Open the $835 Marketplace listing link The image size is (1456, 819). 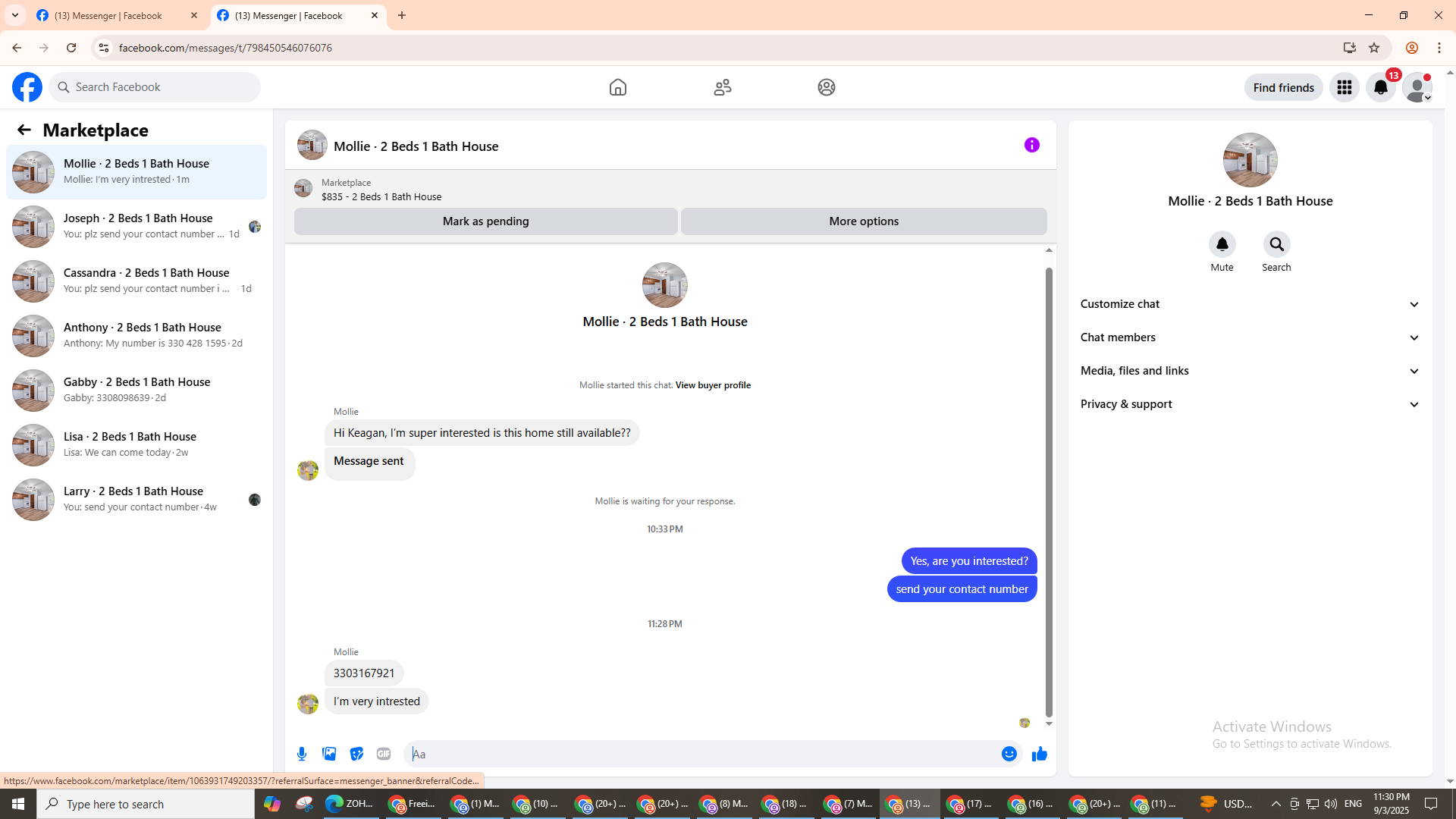coord(381,196)
